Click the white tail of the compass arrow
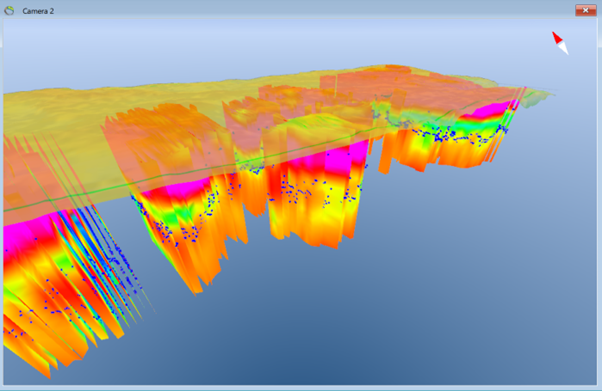 point(564,48)
